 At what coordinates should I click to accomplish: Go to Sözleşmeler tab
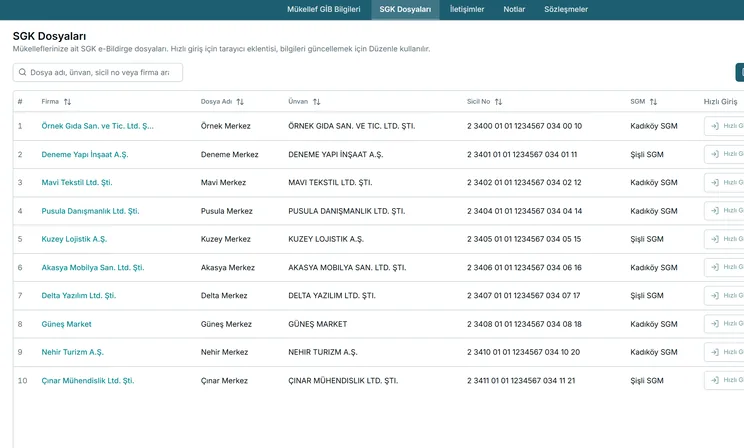point(566,9)
